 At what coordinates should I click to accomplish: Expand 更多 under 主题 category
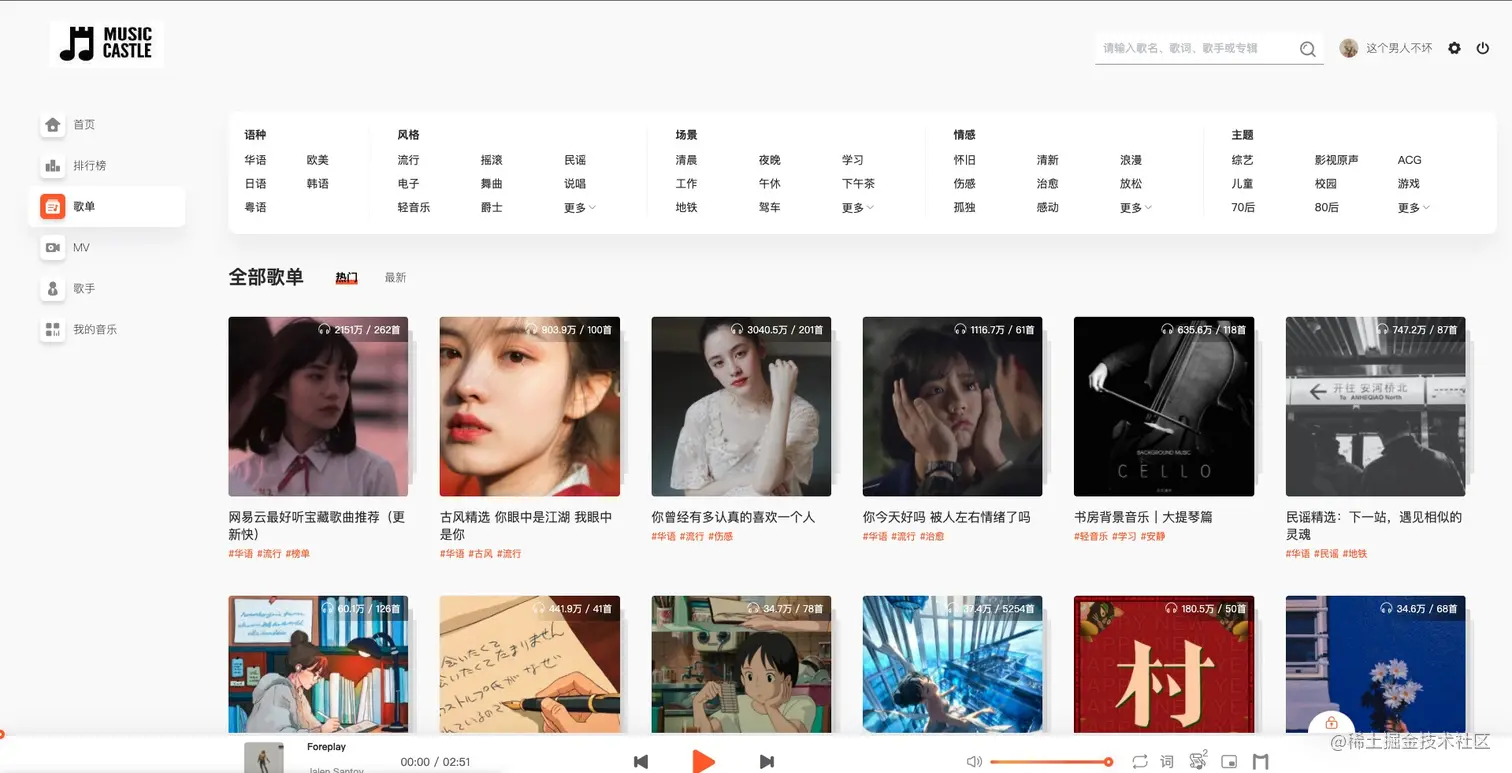[x=1414, y=208]
